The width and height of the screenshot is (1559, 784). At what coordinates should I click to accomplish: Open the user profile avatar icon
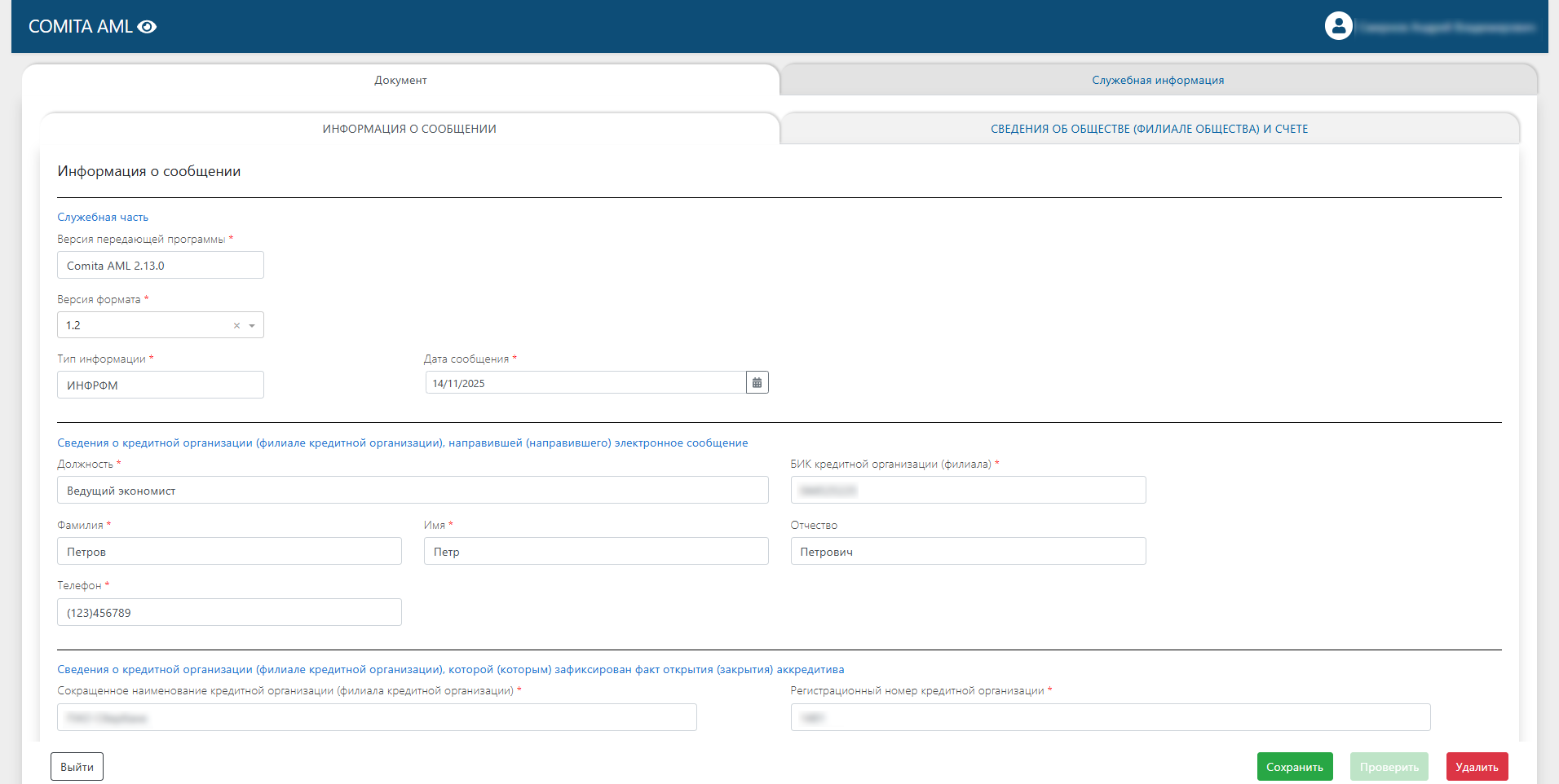point(1338,26)
